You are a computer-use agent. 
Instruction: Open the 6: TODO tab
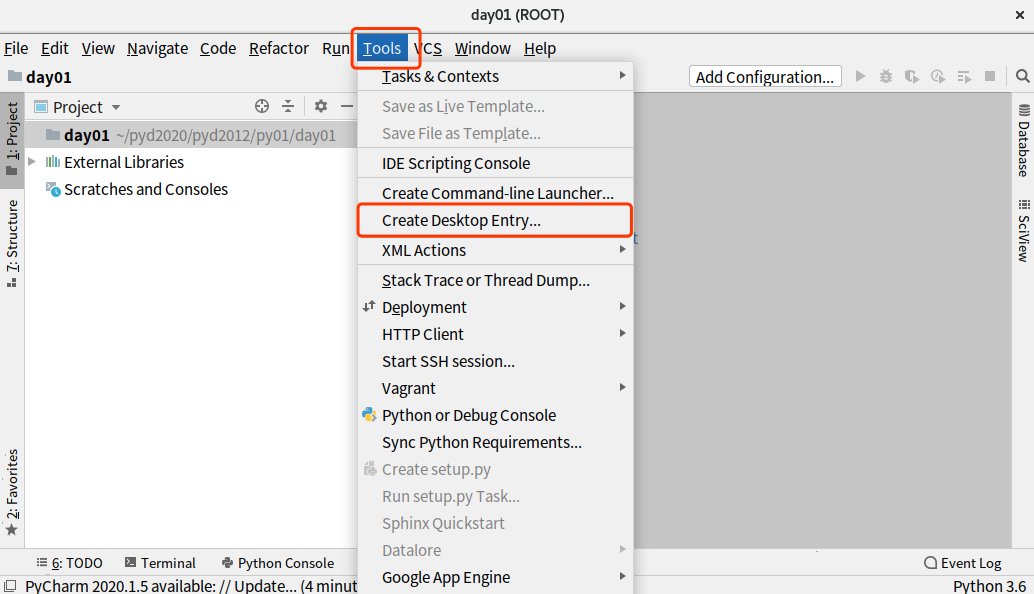(x=69, y=563)
